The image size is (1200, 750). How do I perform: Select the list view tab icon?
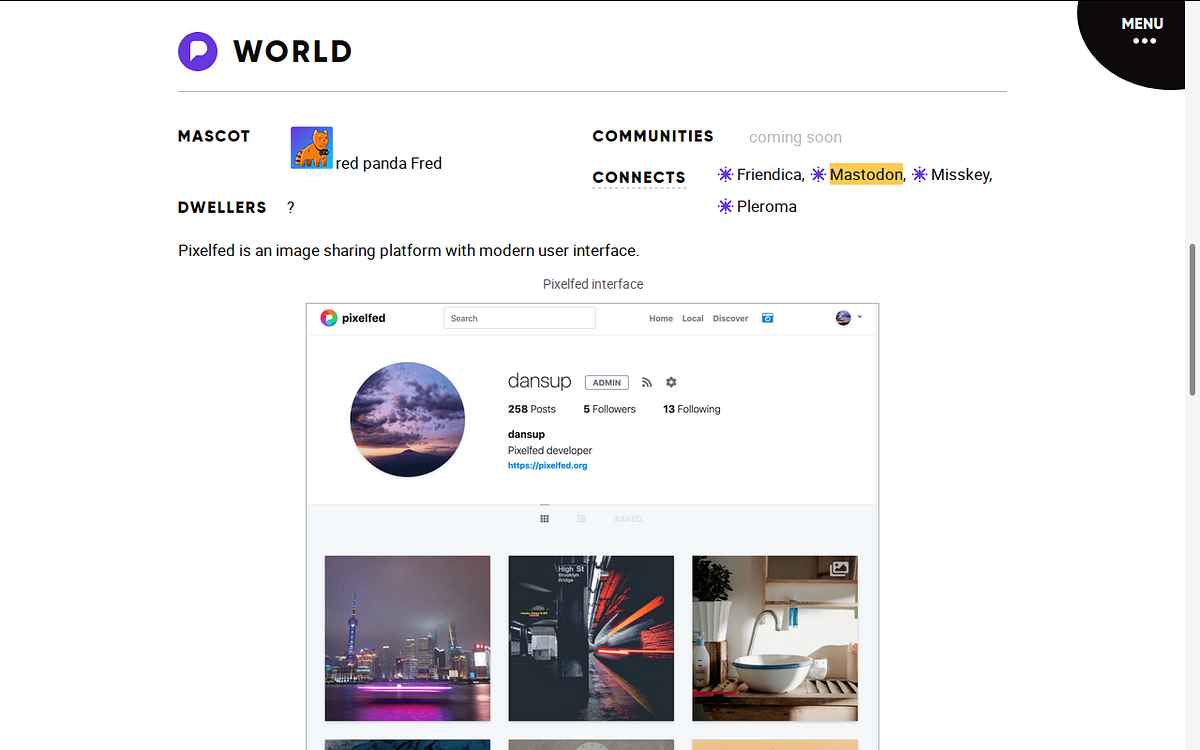(581, 519)
